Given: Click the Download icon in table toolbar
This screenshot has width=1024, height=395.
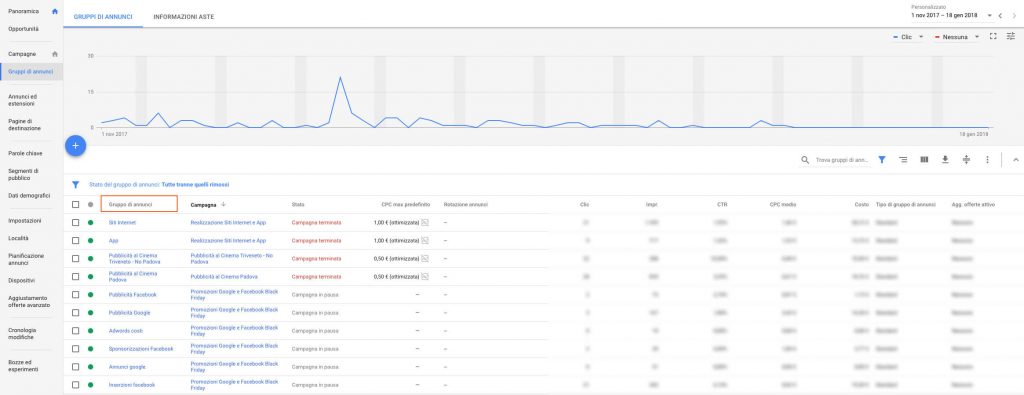Looking at the screenshot, I should coord(945,159).
